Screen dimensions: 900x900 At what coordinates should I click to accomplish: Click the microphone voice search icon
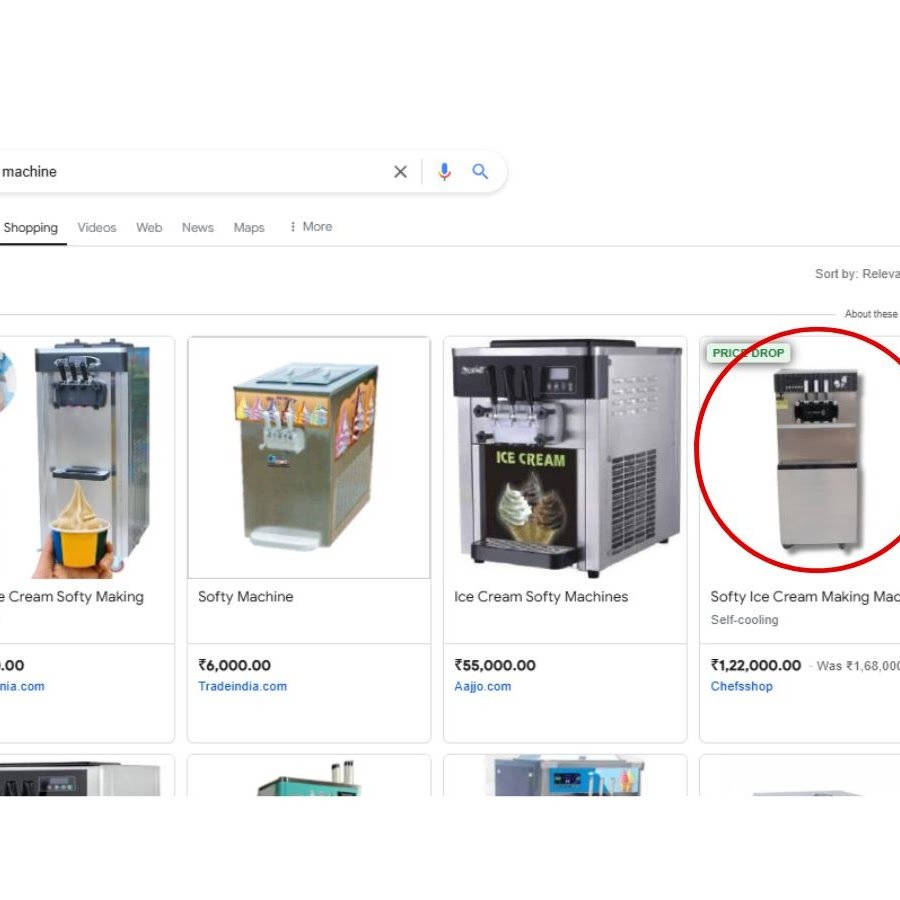pyautogui.click(x=444, y=172)
